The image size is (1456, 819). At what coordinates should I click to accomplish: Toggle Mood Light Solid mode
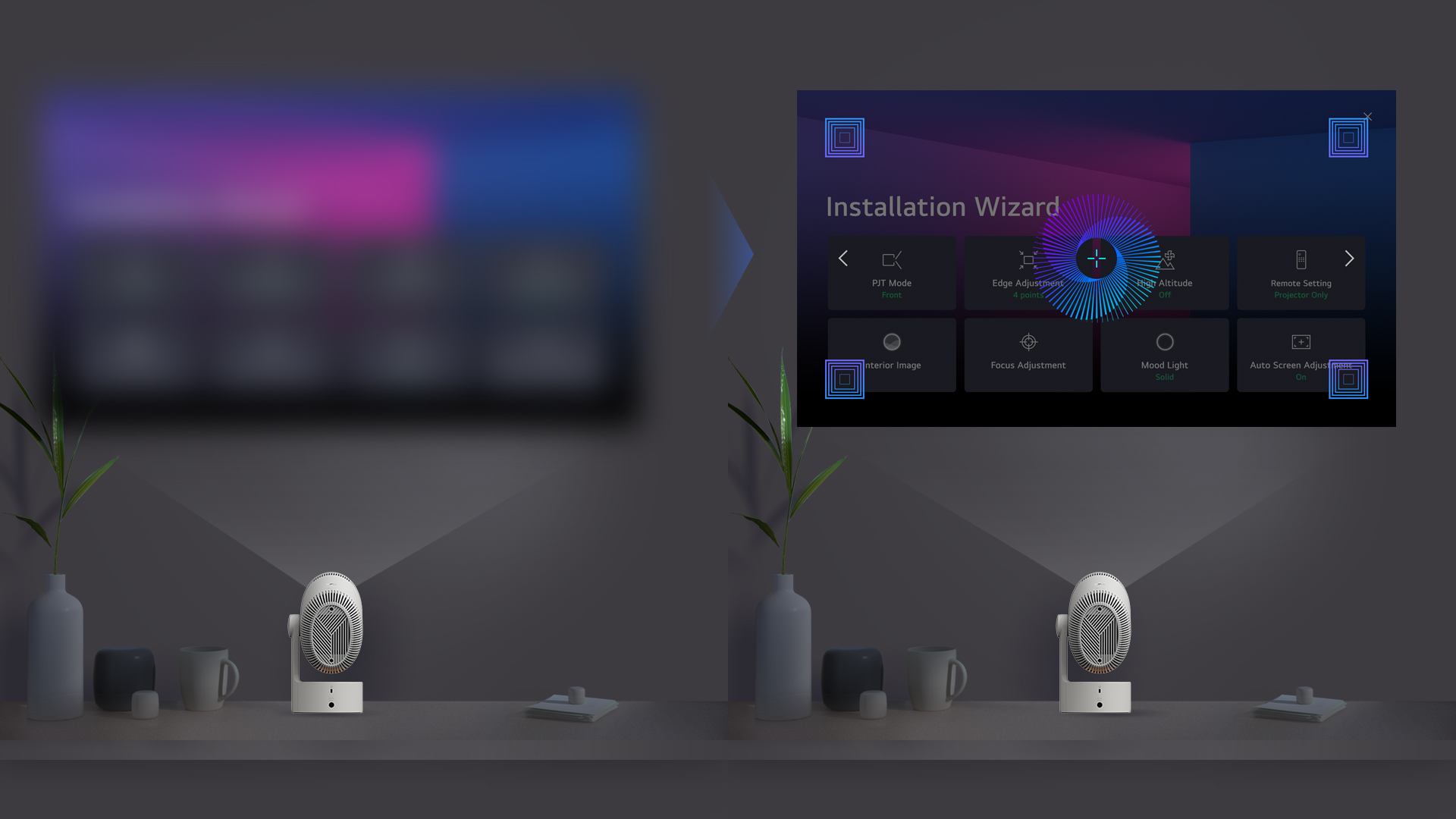pyautogui.click(x=1164, y=354)
